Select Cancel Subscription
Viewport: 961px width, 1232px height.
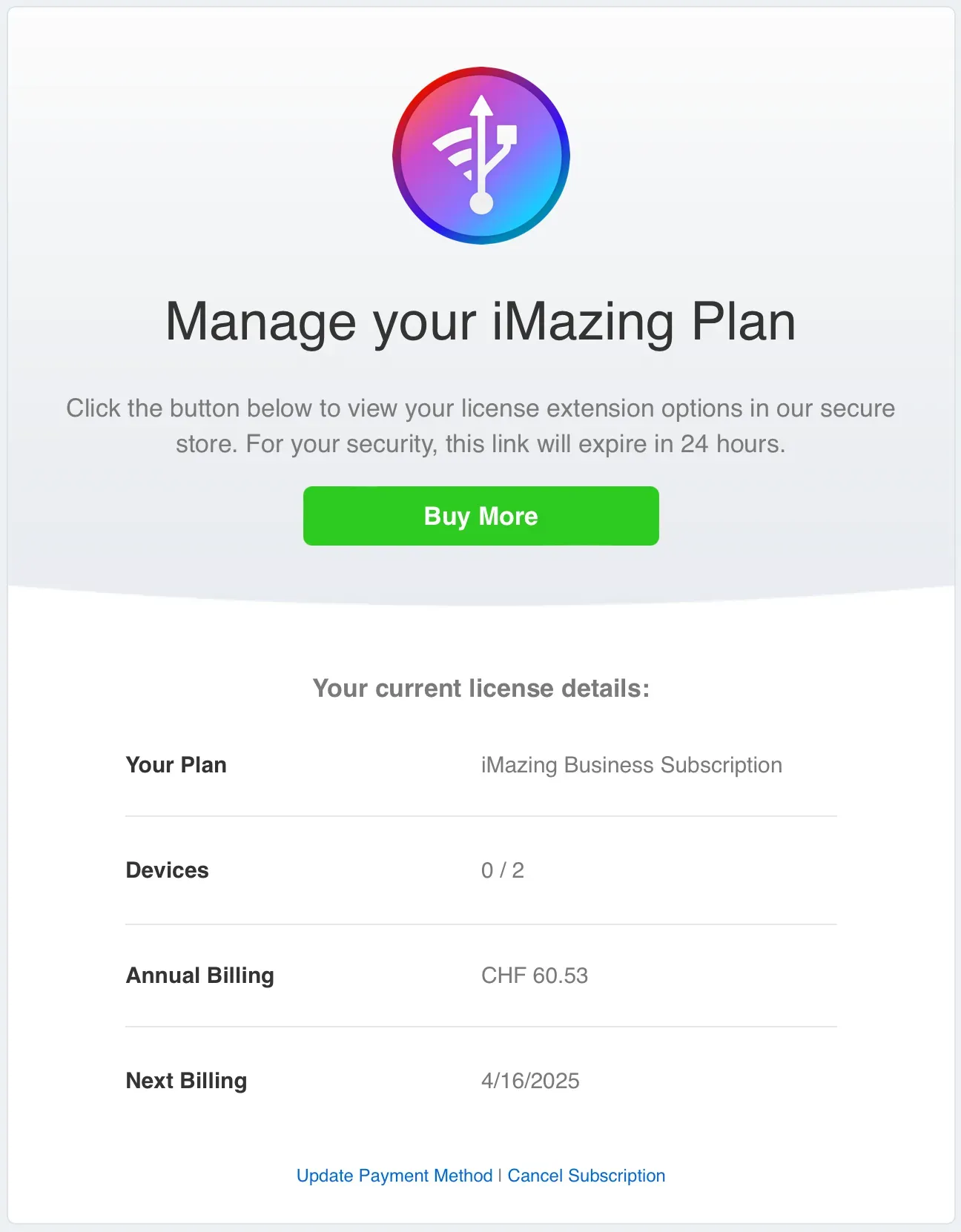click(x=585, y=1176)
